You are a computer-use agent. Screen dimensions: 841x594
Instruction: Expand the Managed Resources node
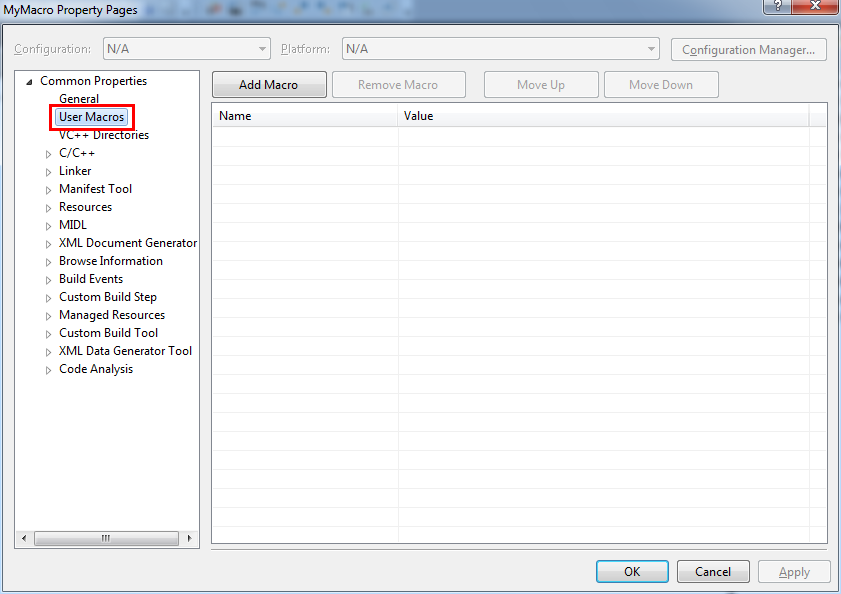click(48, 316)
